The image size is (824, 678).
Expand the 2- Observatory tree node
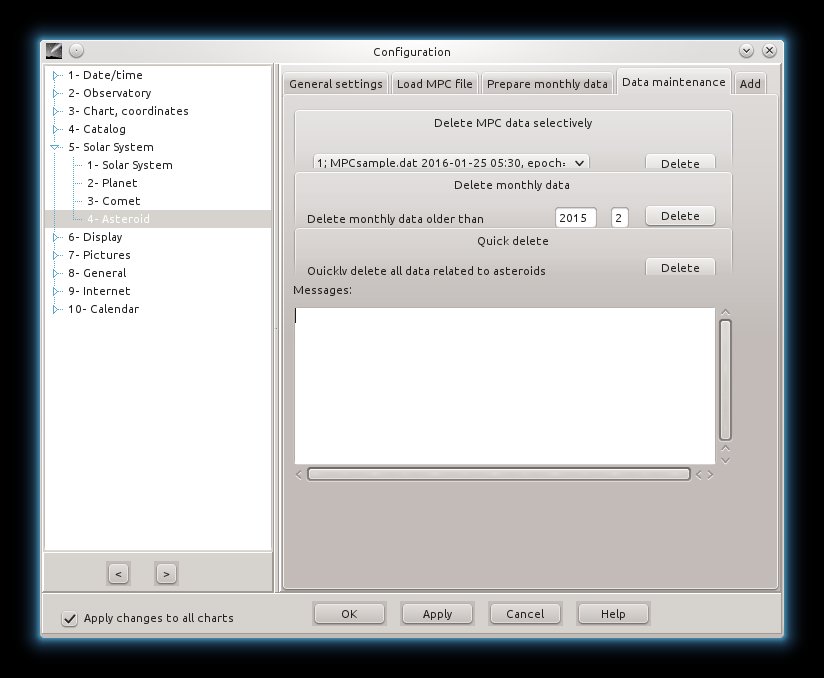click(56, 94)
